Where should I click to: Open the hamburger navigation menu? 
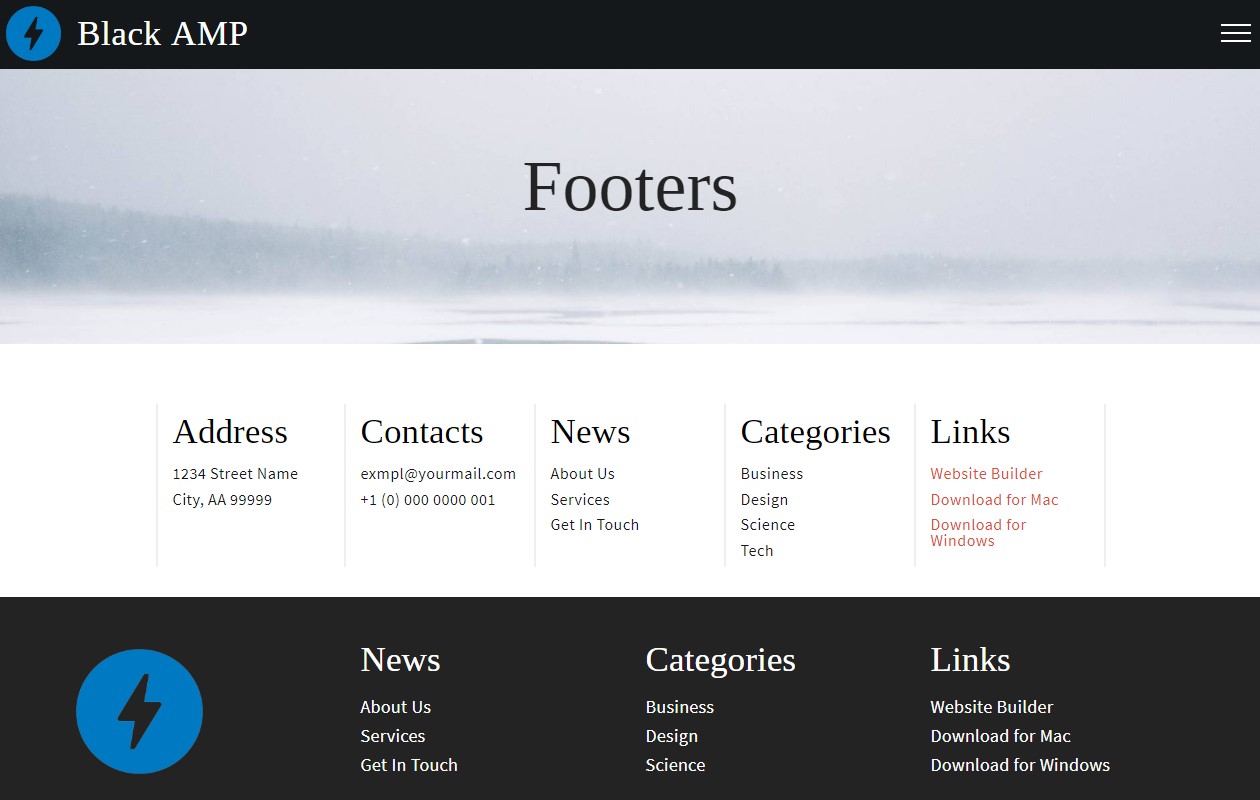pos(1234,32)
